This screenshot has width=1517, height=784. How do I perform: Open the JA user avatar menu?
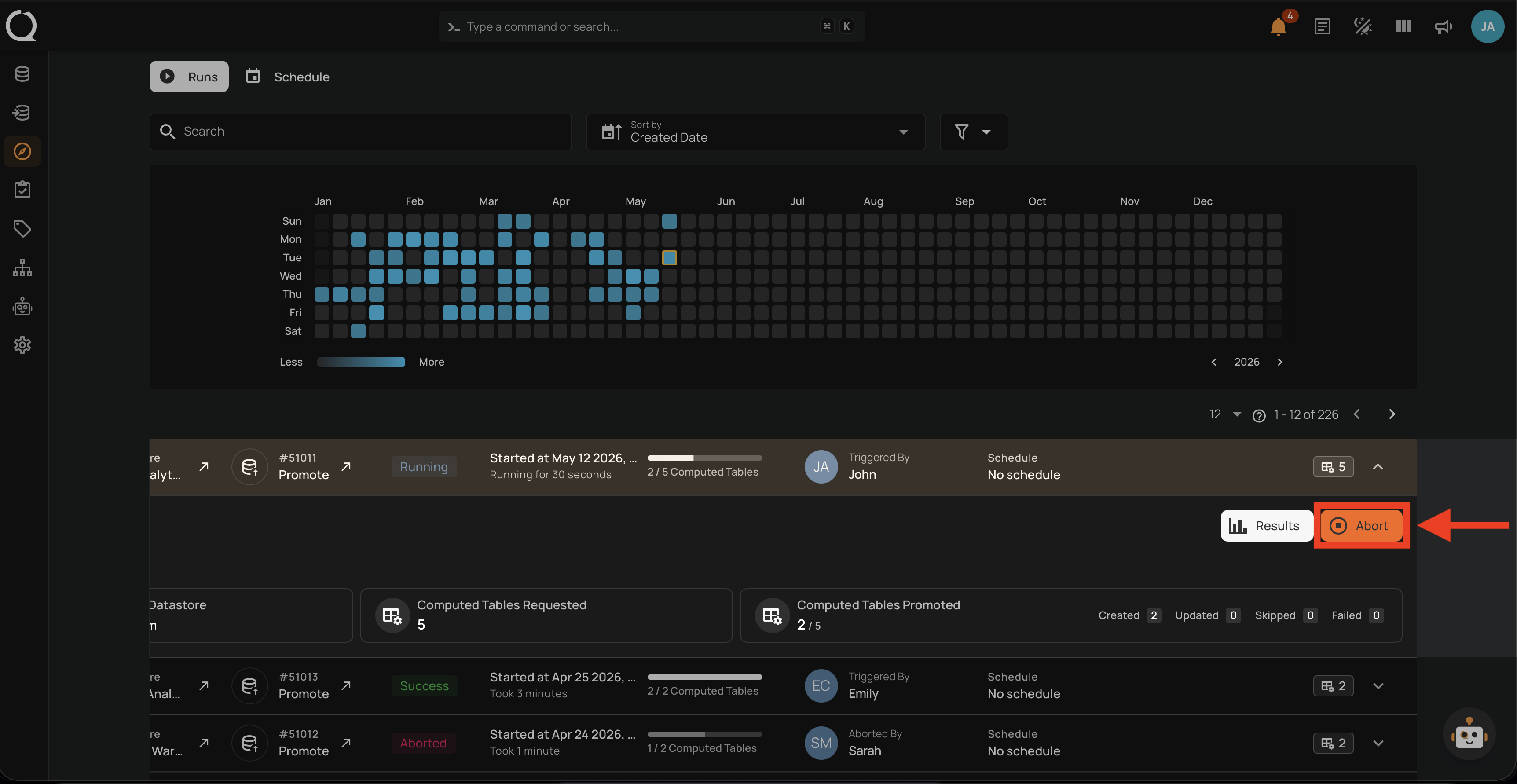pyautogui.click(x=1488, y=26)
